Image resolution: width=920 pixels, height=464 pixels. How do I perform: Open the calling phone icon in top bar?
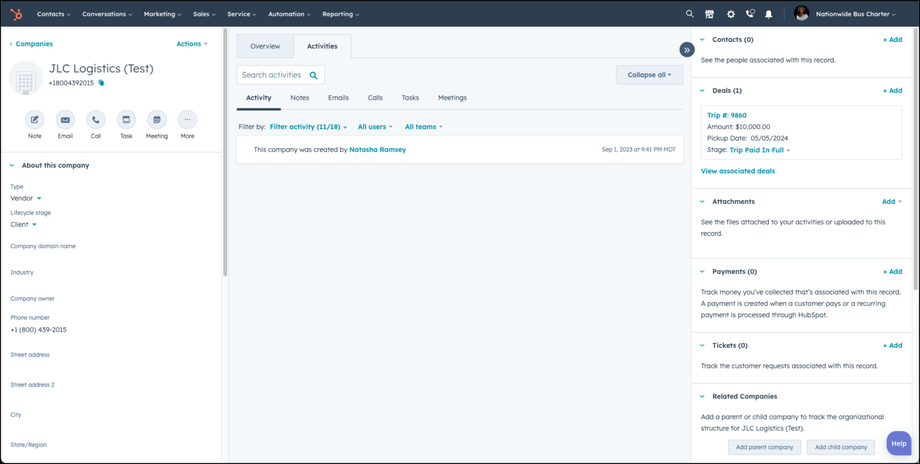pyautogui.click(x=750, y=14)
